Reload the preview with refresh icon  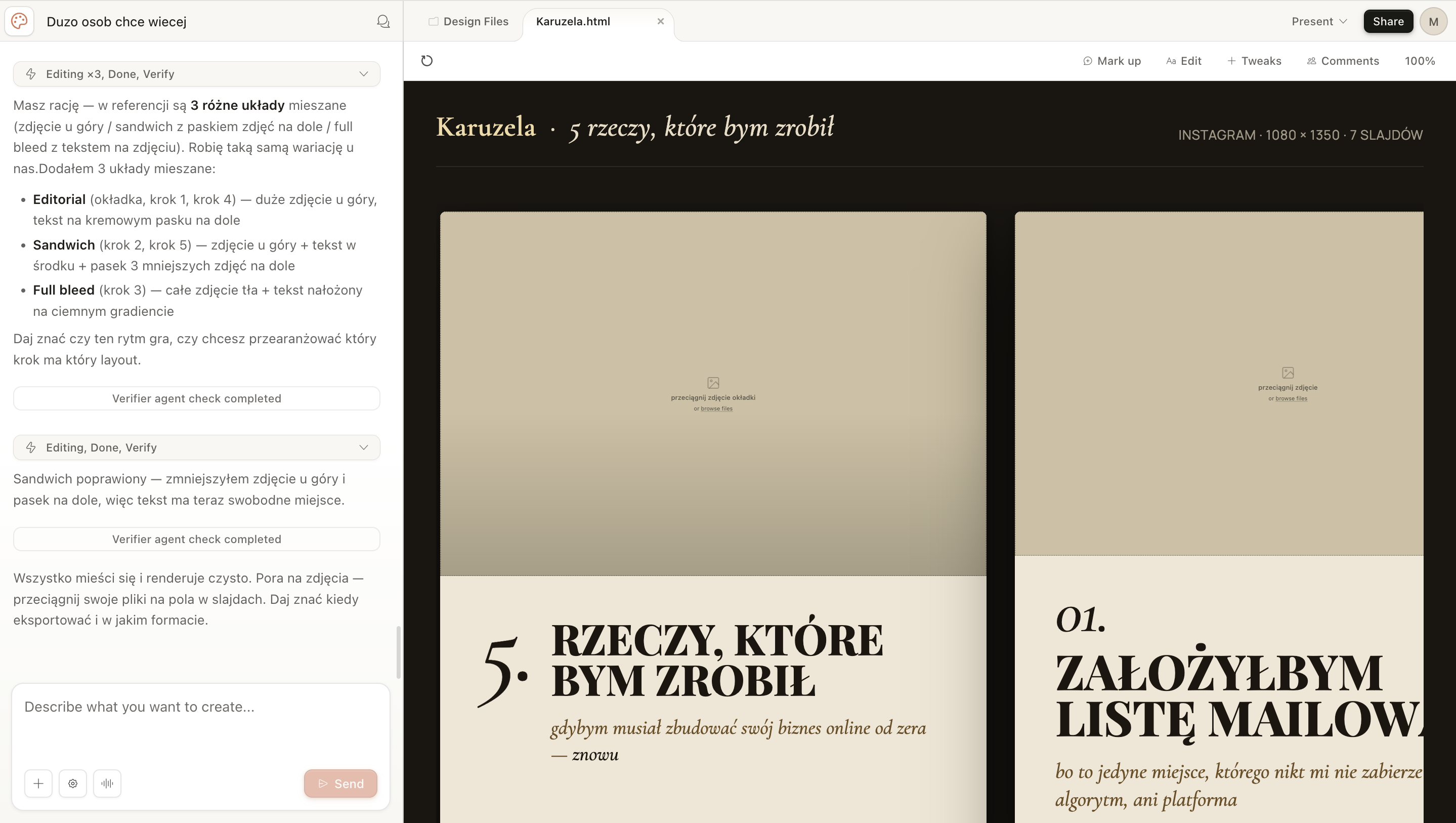coord(427,61)
